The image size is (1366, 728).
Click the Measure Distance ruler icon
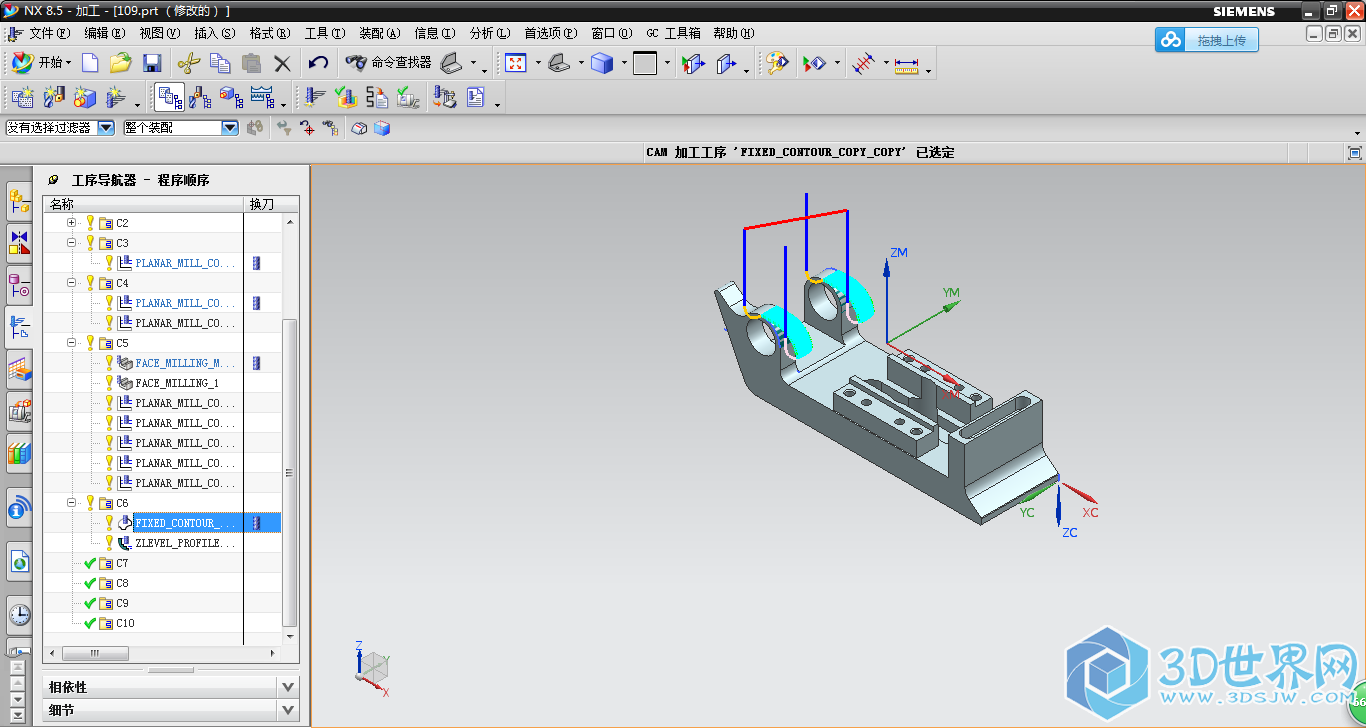pos(907,65)
